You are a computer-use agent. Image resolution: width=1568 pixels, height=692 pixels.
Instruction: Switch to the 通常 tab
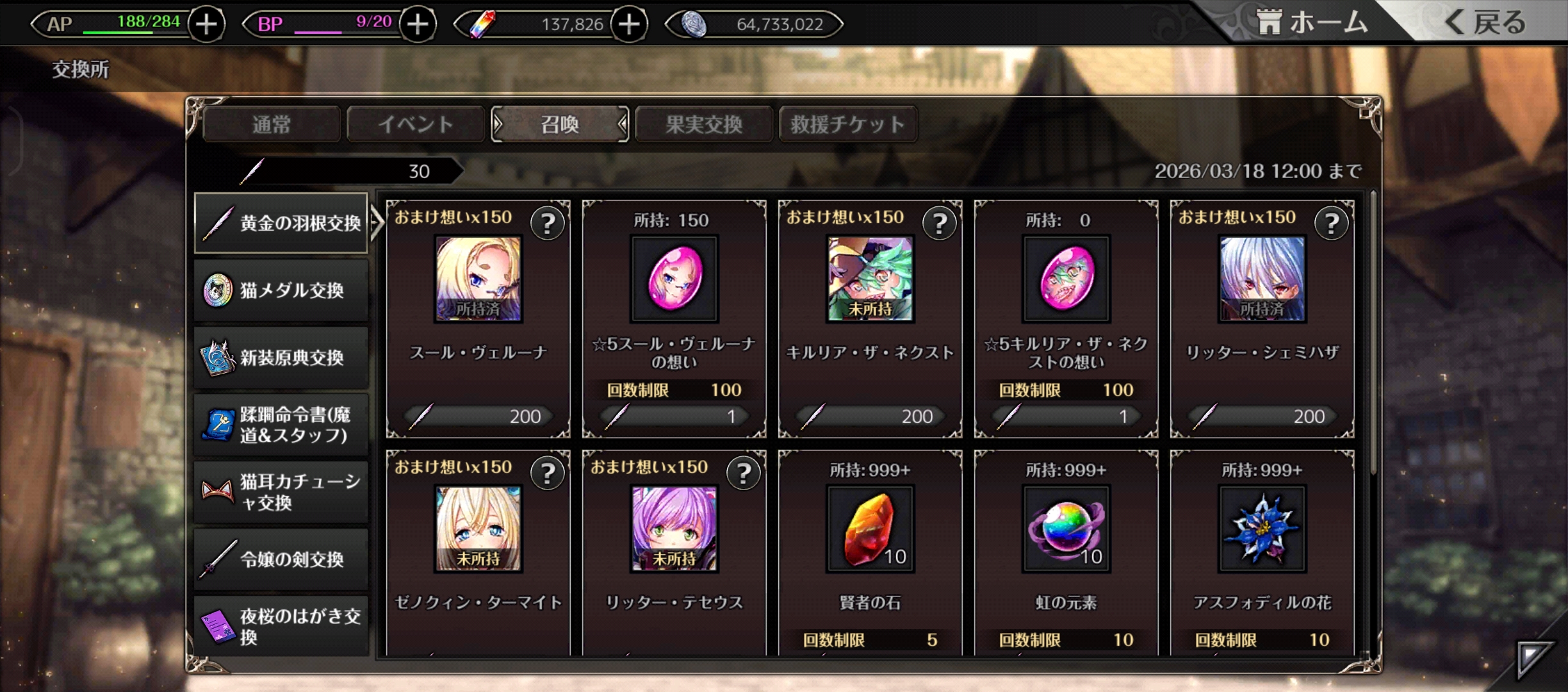272,124
